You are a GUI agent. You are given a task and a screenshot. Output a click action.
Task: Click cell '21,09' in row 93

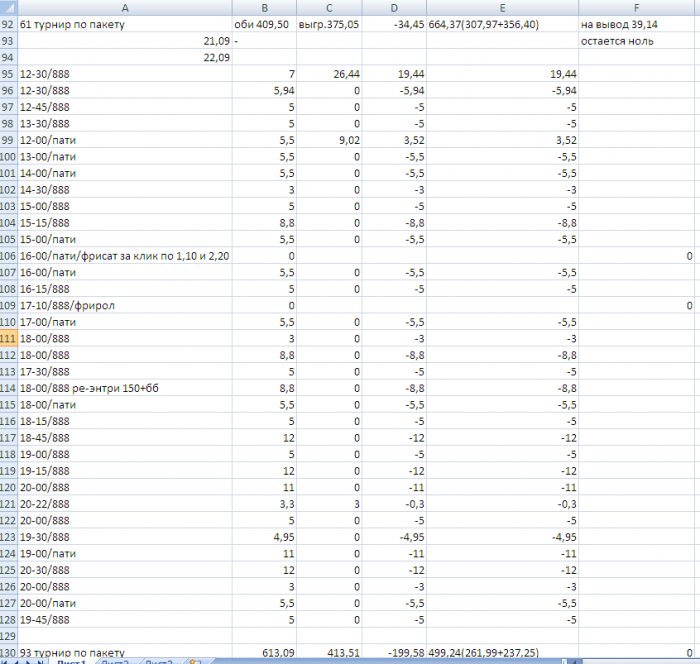[125, 41]
